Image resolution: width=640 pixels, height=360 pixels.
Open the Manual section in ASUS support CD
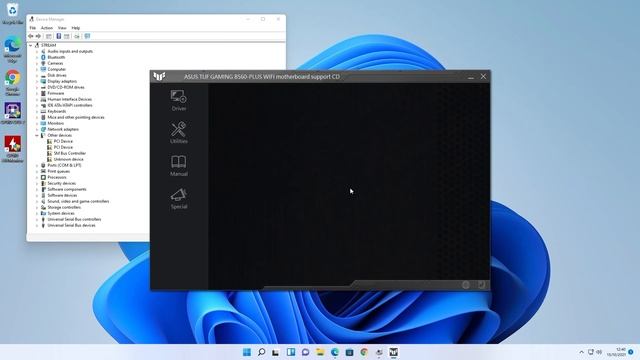tap(179, 166)
